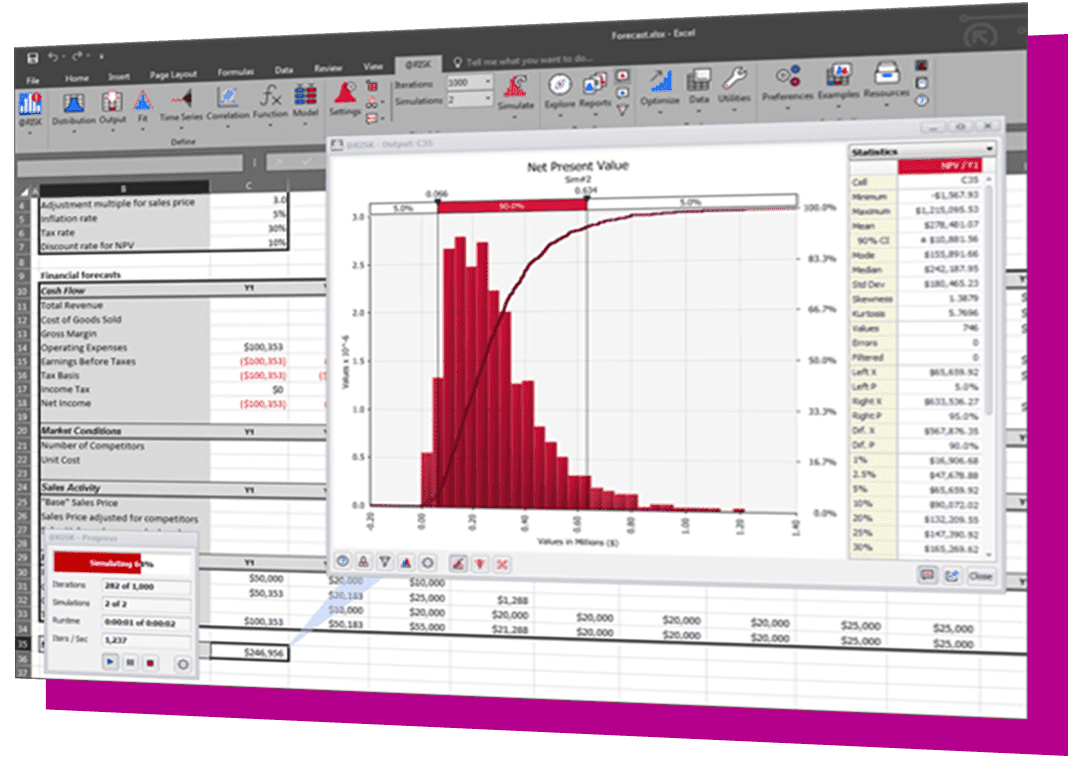This screenshot has width=1068, height=783.
Task: Expand the Time Series dropdown arrow
Action: pos(181,127)
